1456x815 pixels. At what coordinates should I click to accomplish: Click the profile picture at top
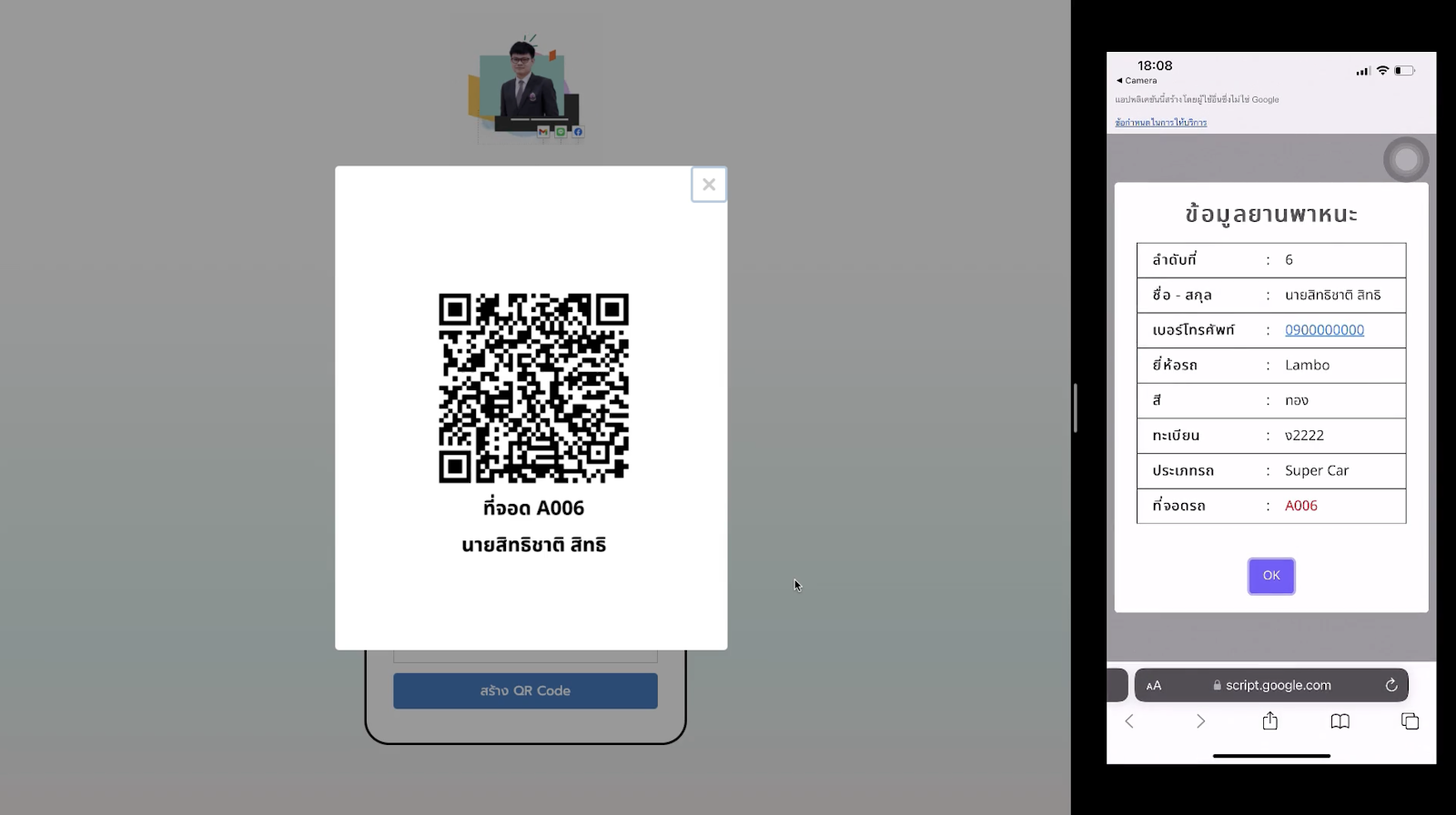coord(526,88)
